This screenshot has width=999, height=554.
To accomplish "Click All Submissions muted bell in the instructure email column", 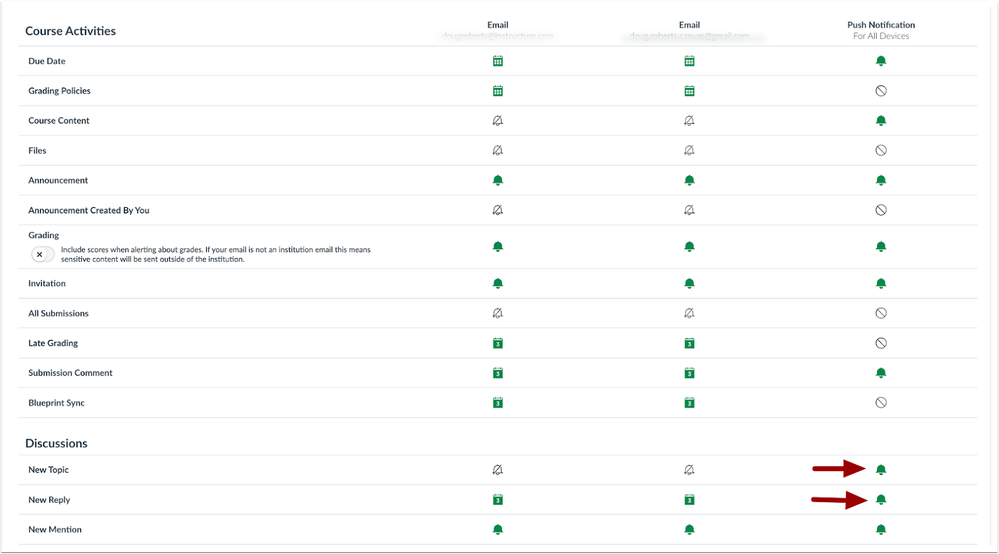I will tap(498, 313).
